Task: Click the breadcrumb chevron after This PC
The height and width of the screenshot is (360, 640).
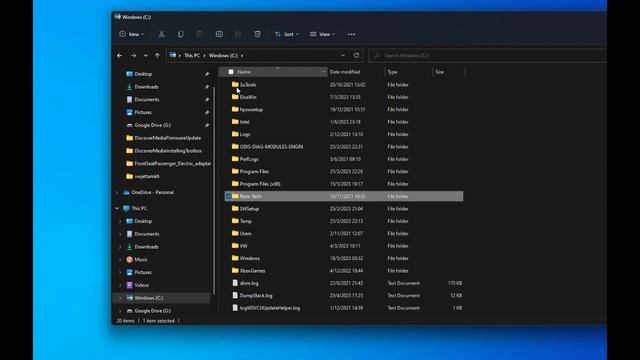Action: coord(204,56)
